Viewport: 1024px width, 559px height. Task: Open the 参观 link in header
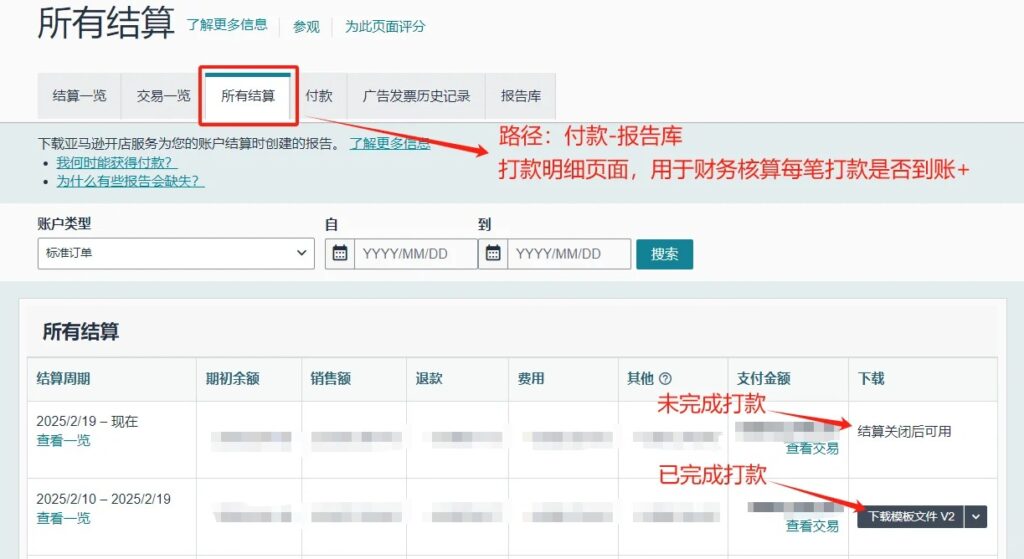(x=306, y=27)
